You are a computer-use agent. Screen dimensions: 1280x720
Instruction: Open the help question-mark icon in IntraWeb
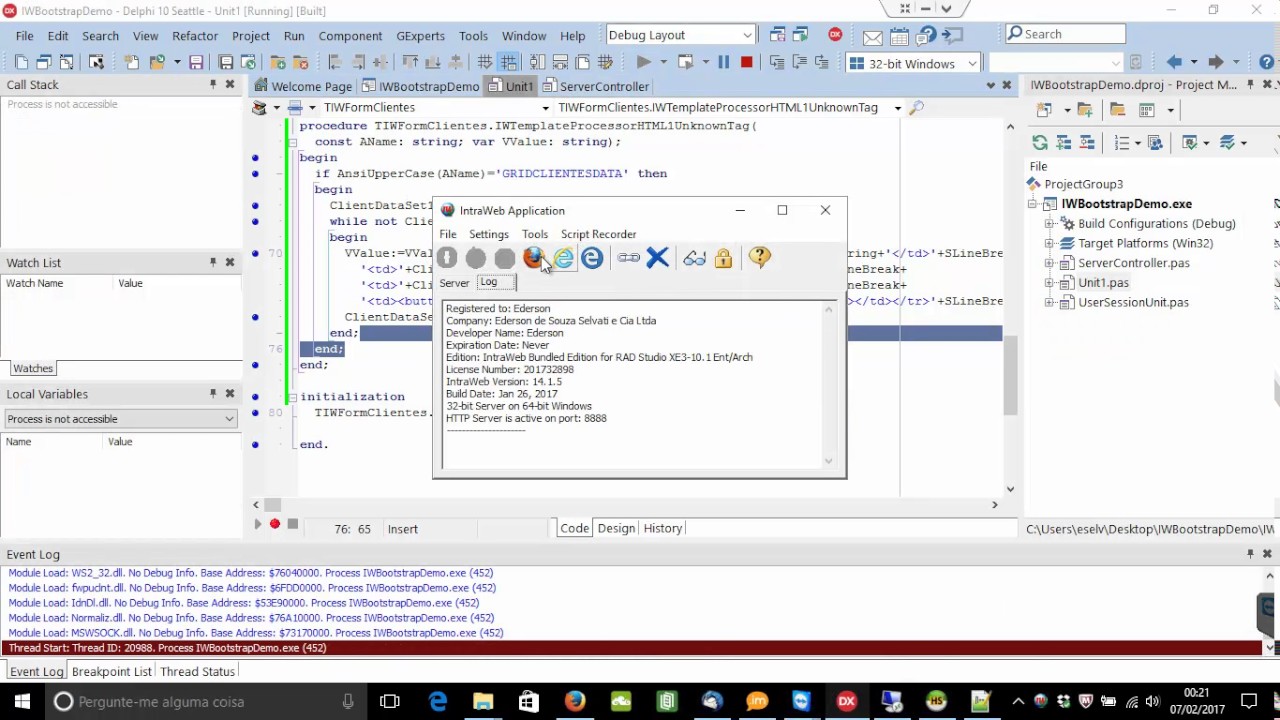coord(759,258)
